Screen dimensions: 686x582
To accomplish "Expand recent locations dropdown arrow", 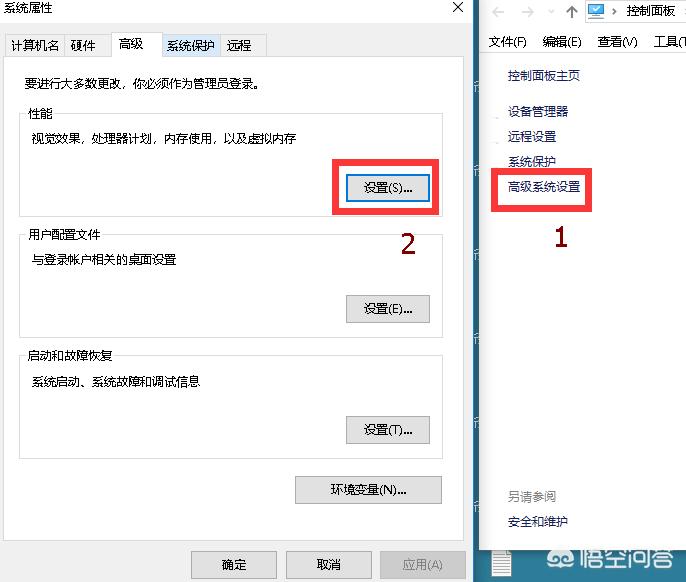I will pos(551,12).
